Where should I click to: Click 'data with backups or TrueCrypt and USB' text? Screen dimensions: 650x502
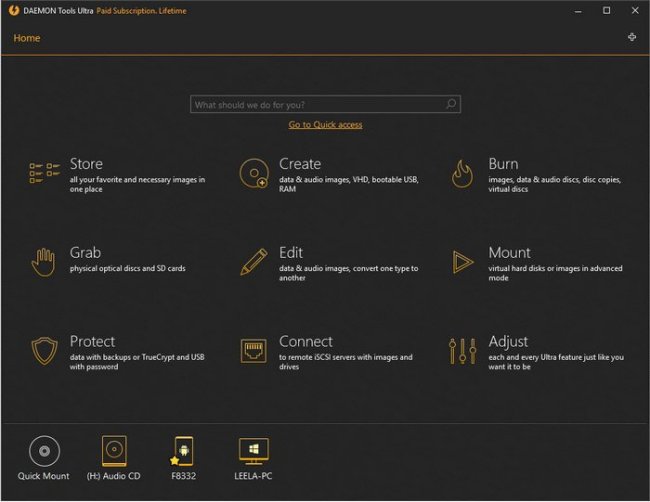(137, 361)
